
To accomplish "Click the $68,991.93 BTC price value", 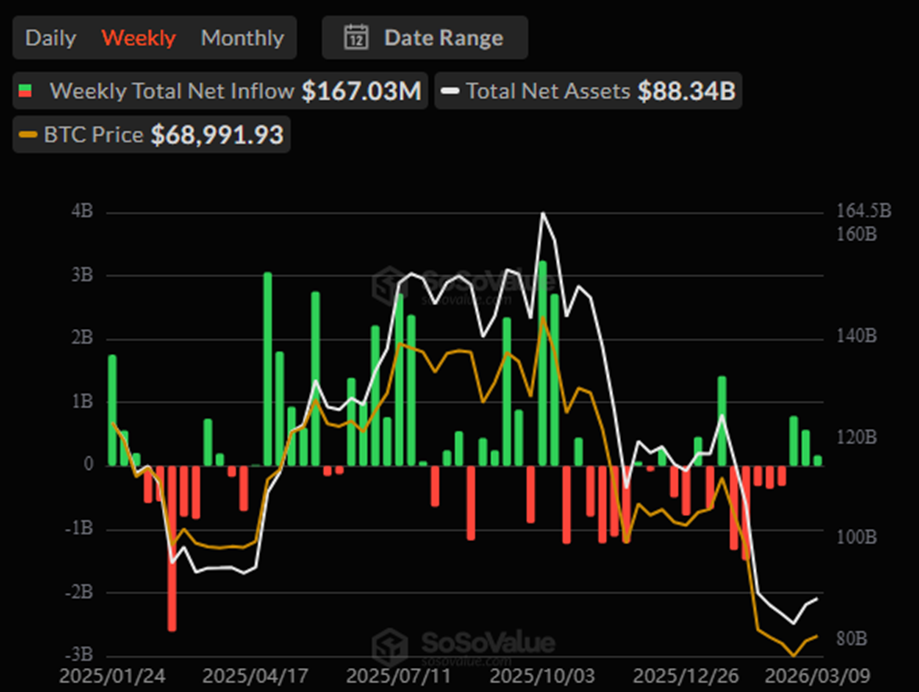I will [217, 135].
